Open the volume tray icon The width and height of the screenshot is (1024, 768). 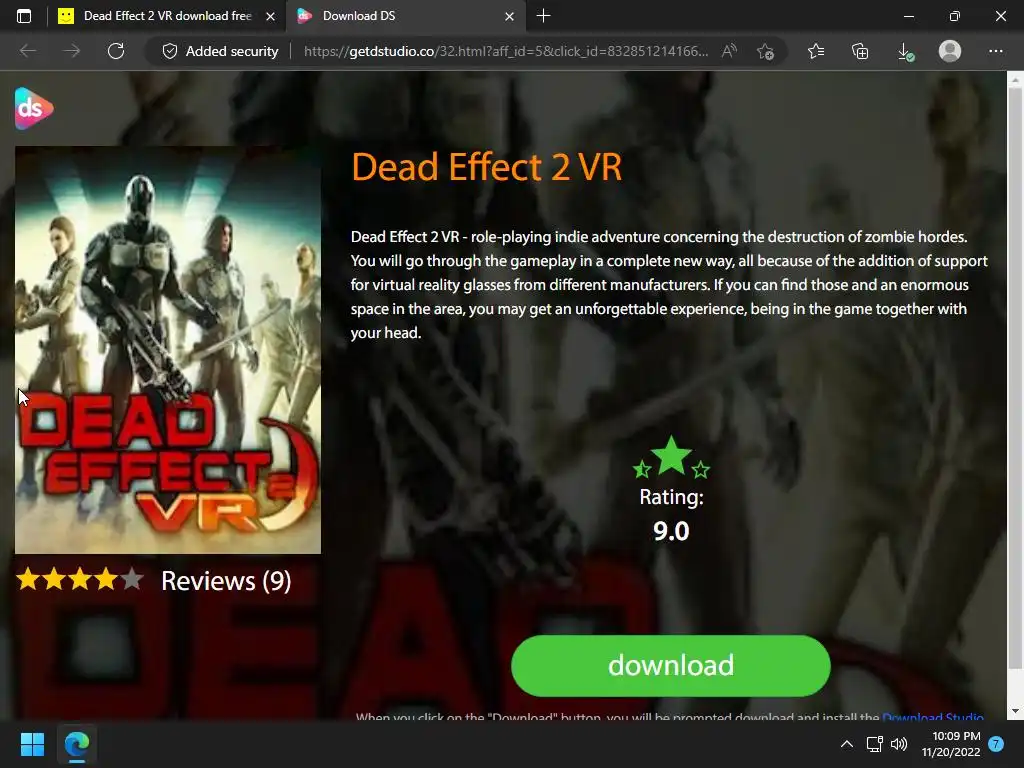tap(899, 744)
